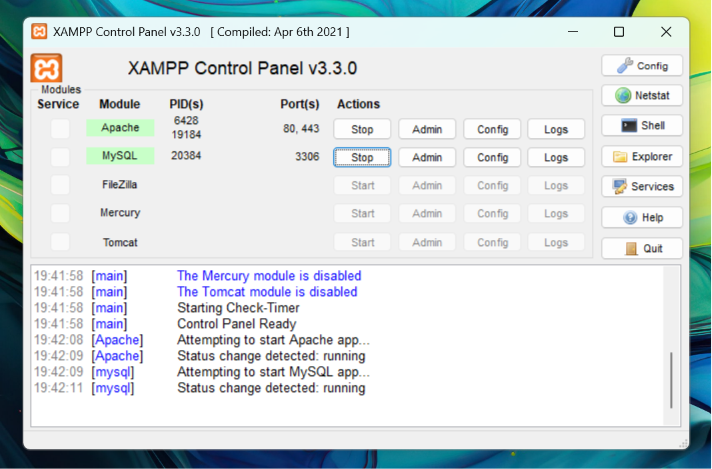Click Apache ports '80, 443'
Screen dimensions: 712x469
coord(301,129)
